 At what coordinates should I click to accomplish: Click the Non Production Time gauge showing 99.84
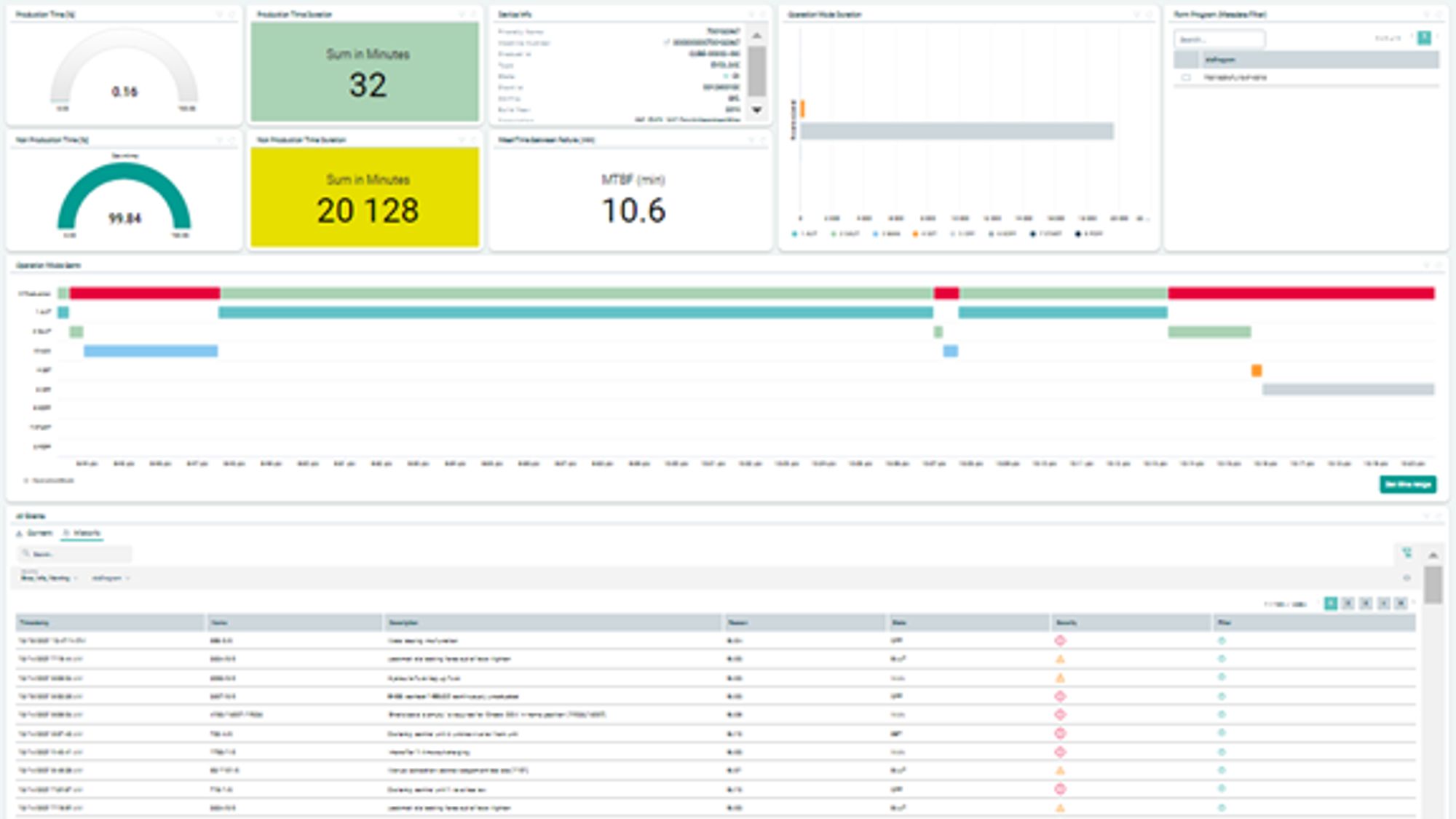click(124, 197)
